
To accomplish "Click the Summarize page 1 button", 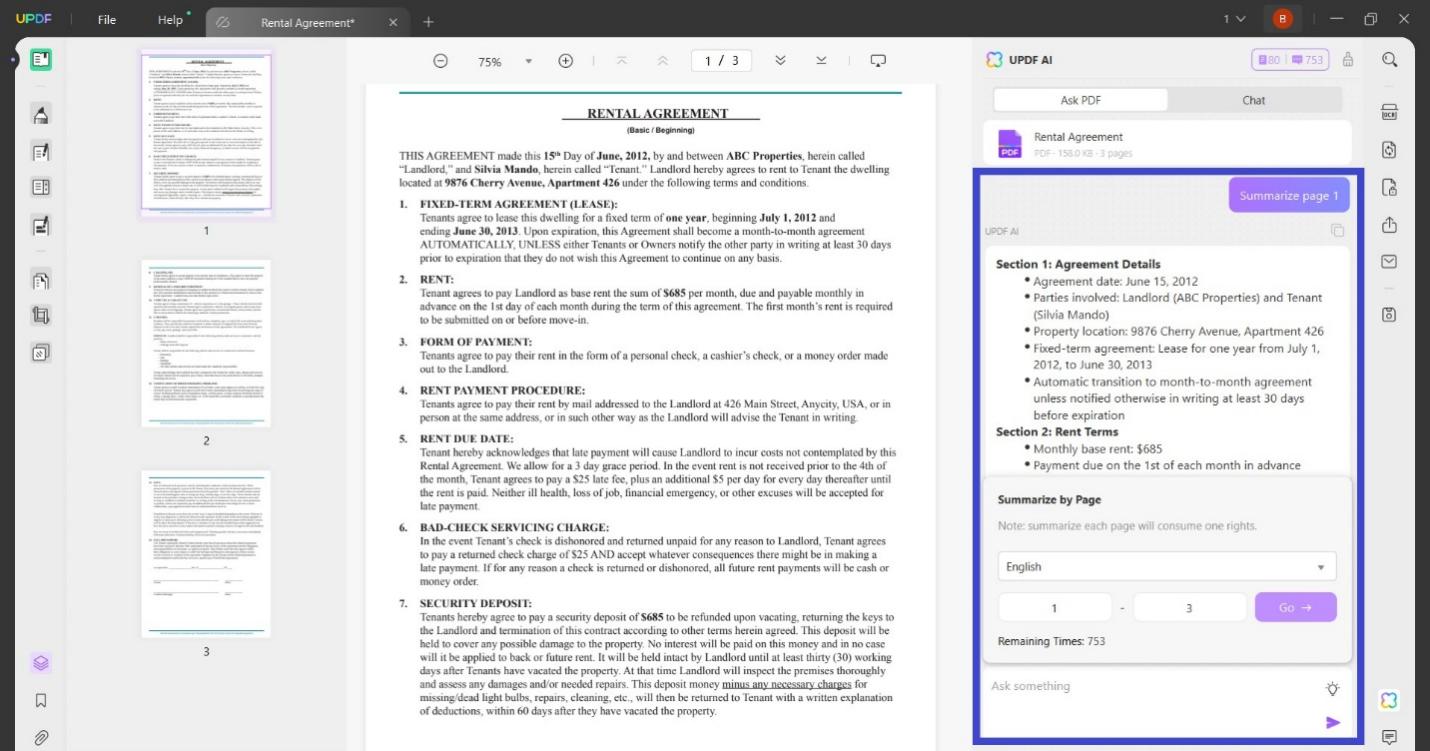I will pyautogui.click(x=1288, y=195).
